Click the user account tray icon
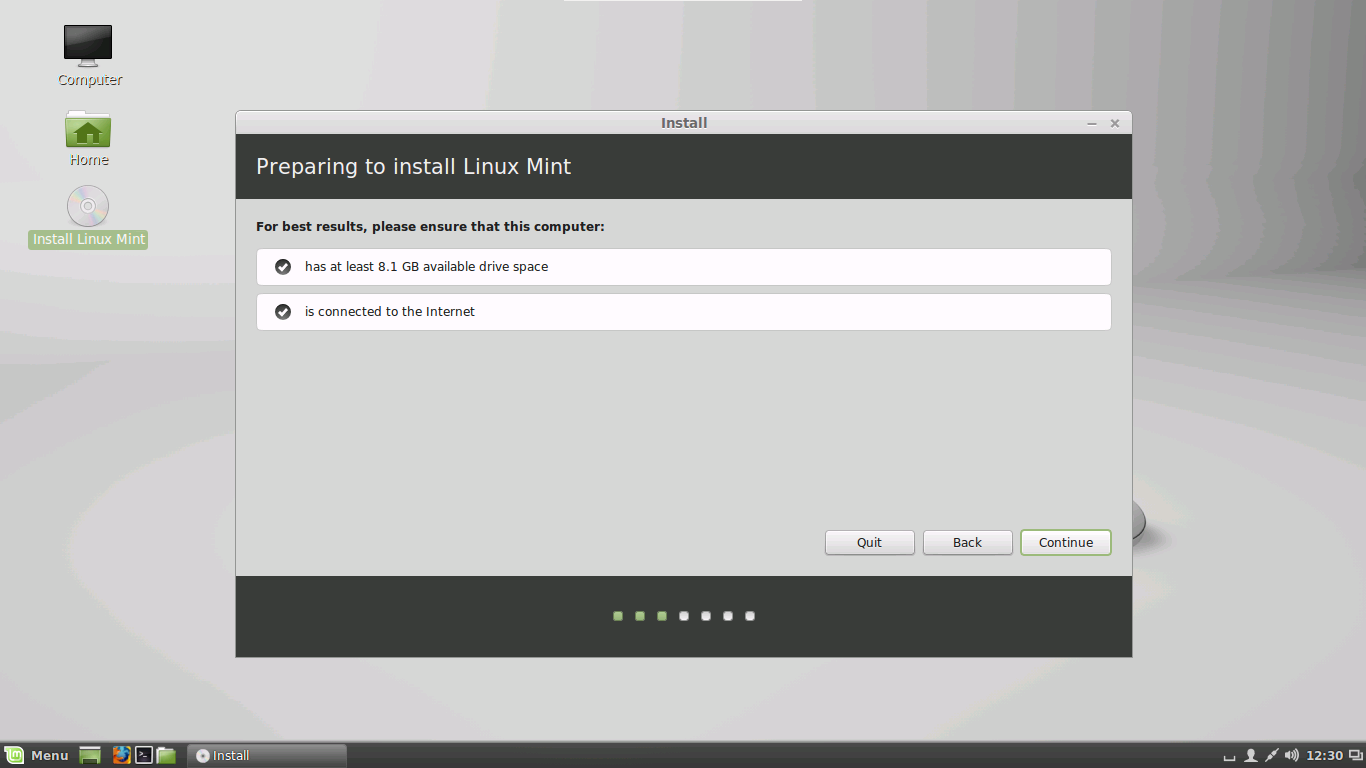 (x=1250, y=755)
